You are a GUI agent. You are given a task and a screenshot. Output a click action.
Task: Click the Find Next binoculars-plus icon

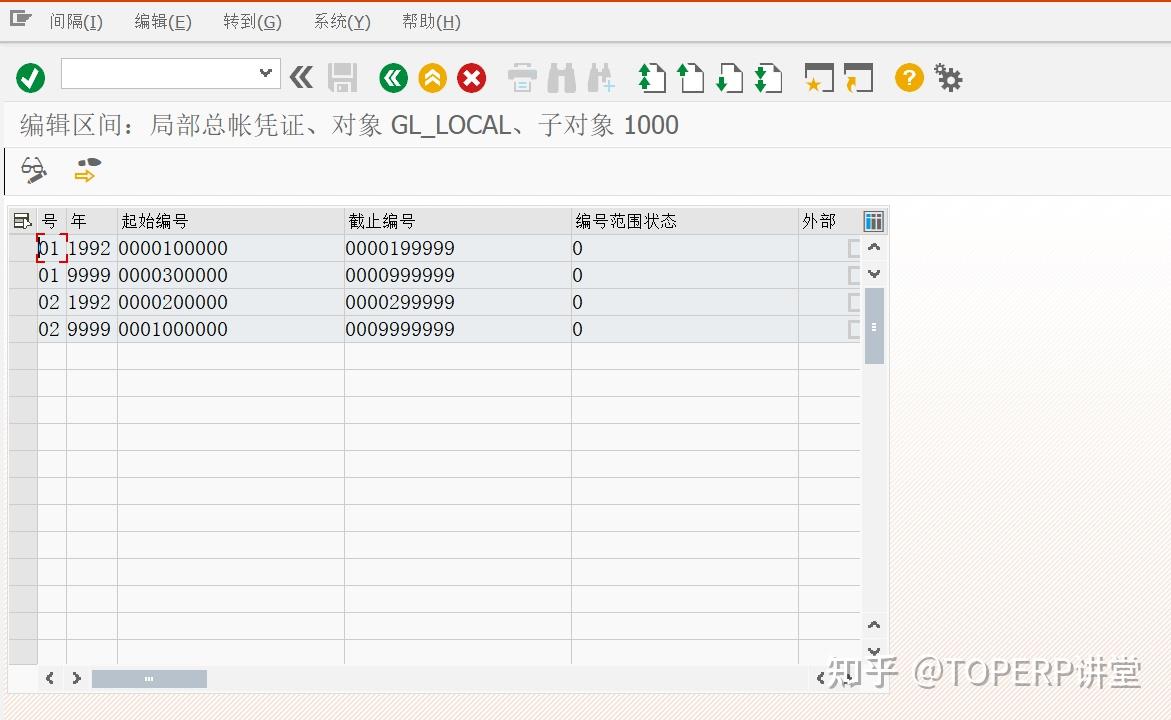[601, 78]
